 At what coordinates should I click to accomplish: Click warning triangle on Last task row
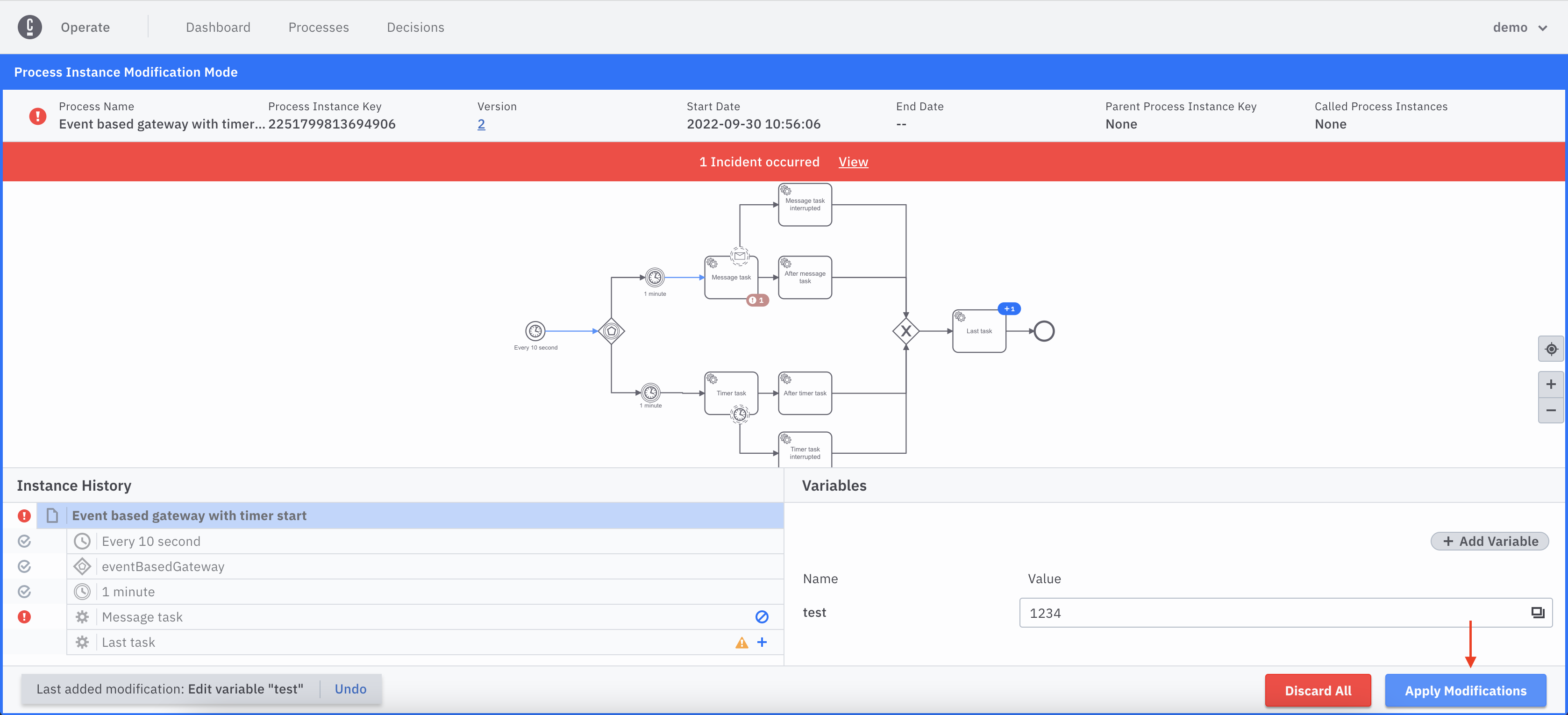tap(741, 643)
